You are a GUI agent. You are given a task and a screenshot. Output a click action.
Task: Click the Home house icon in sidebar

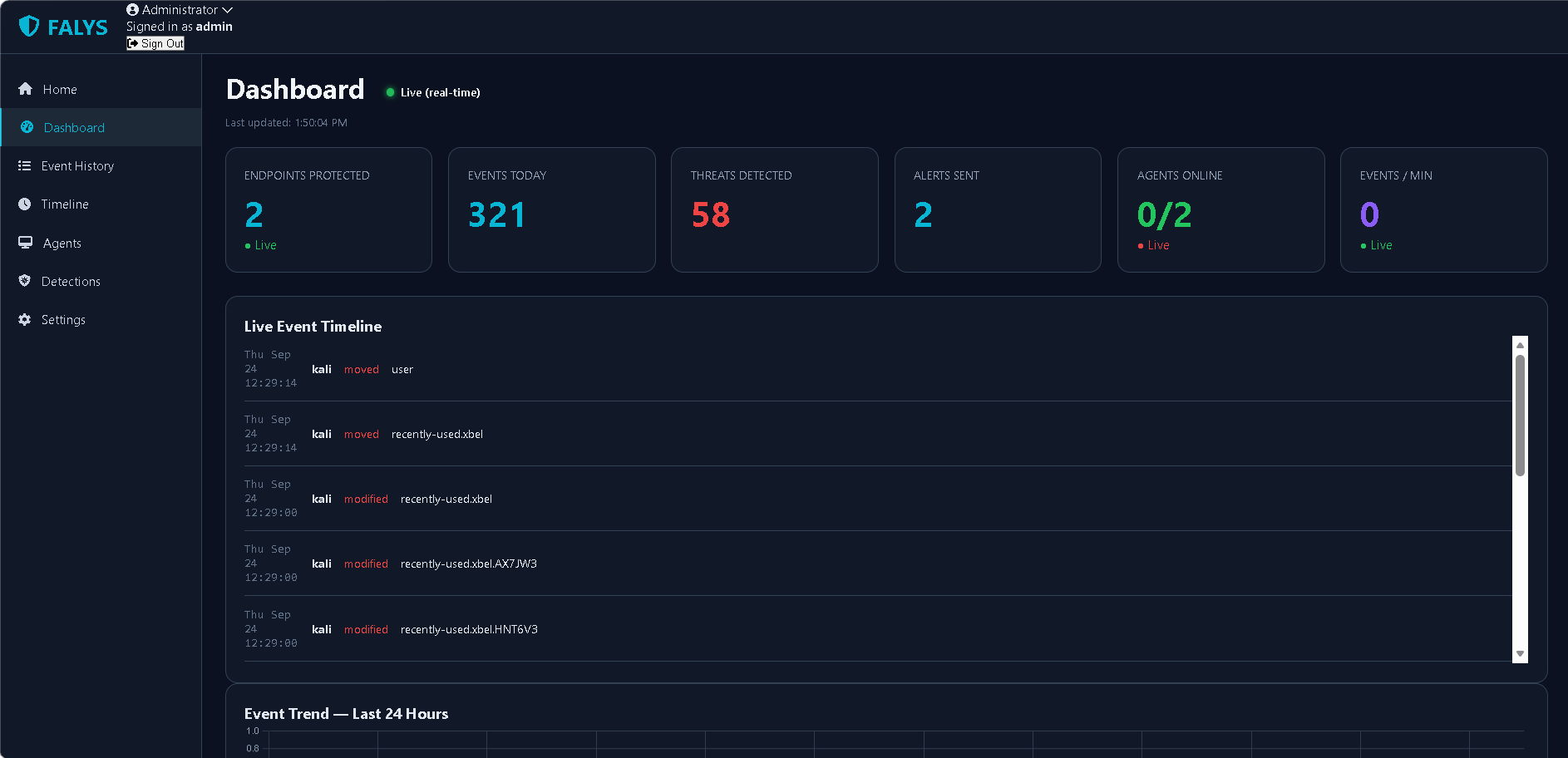click(x=25, y=89)
